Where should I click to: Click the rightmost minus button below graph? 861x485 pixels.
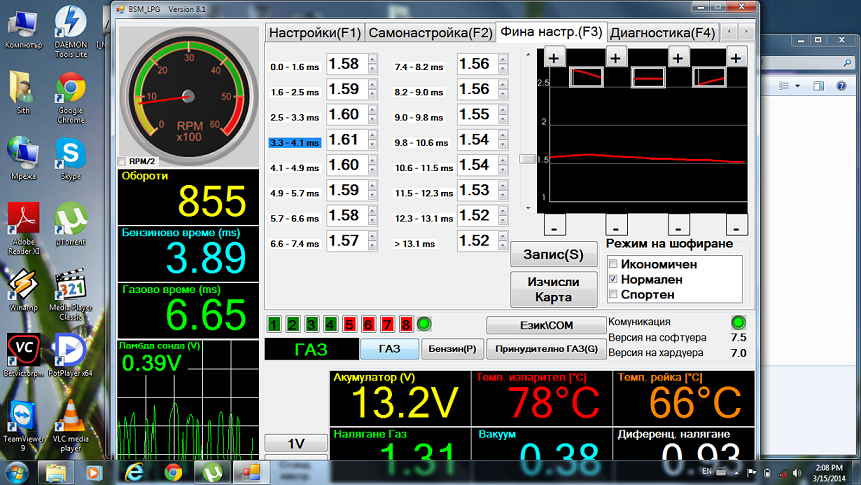tap(736, 224)
